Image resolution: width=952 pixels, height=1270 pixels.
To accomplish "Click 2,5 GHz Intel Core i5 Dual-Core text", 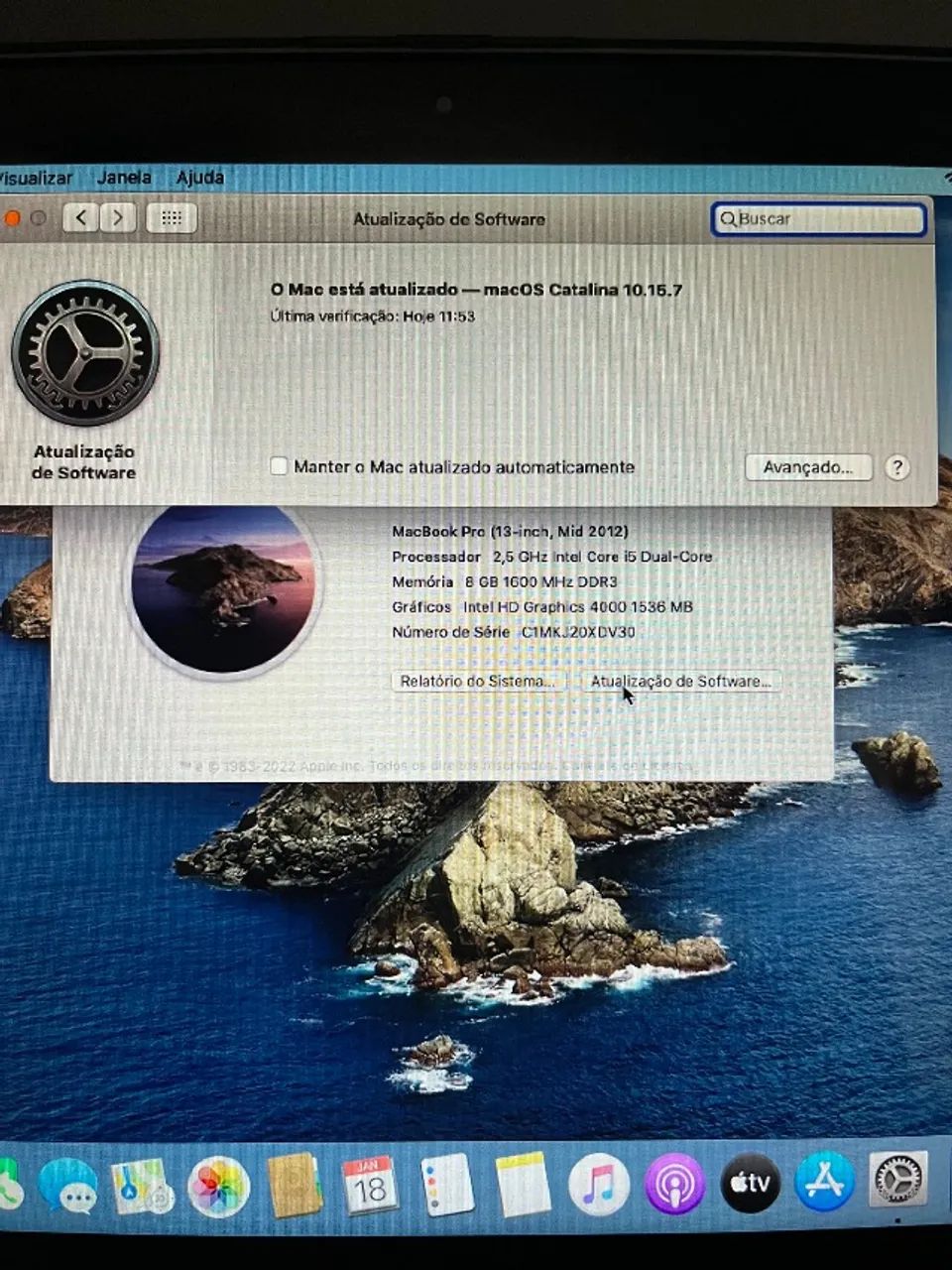I will (x=603, y=557).
